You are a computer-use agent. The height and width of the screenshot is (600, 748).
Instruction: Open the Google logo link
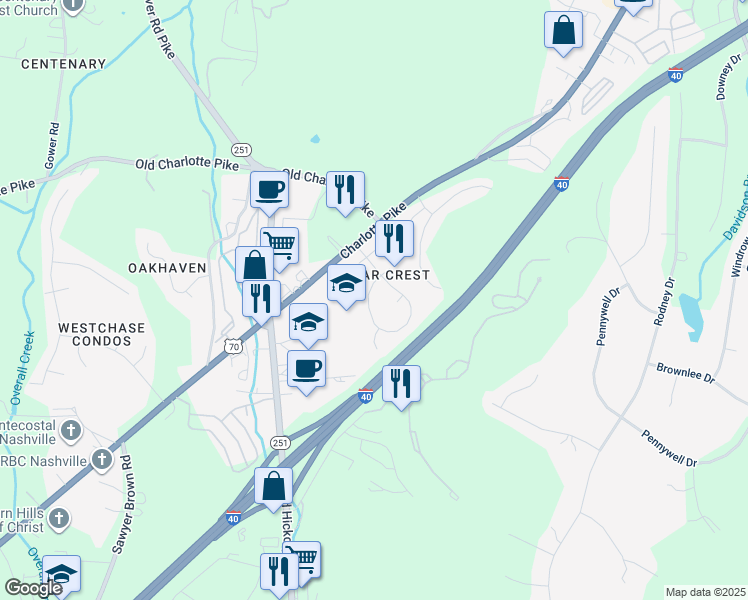[x=33, y=588]
